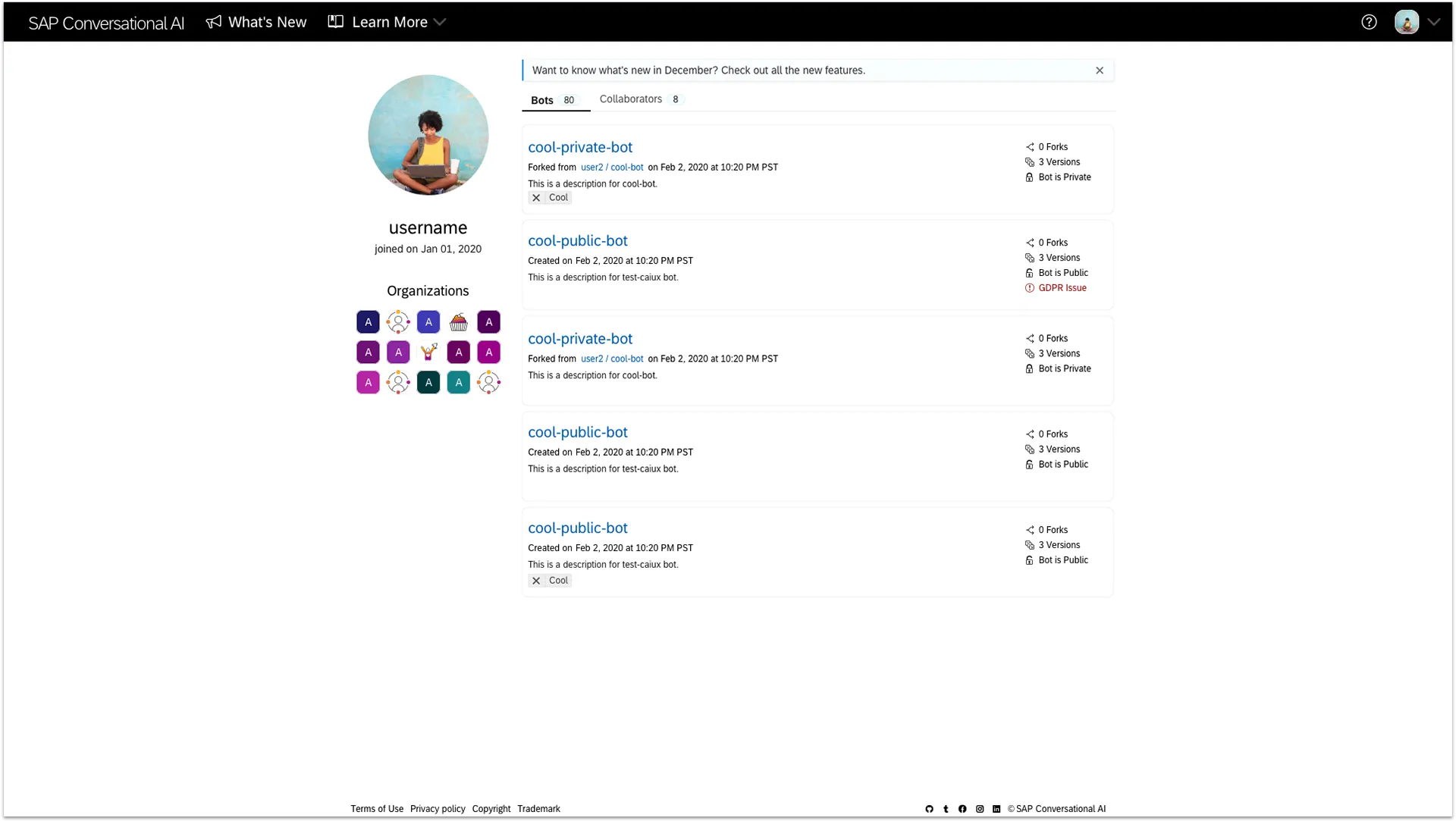Screen dimensions: 1456x821
Task: Open the Terms of Use link
Action: coord(377,809)
